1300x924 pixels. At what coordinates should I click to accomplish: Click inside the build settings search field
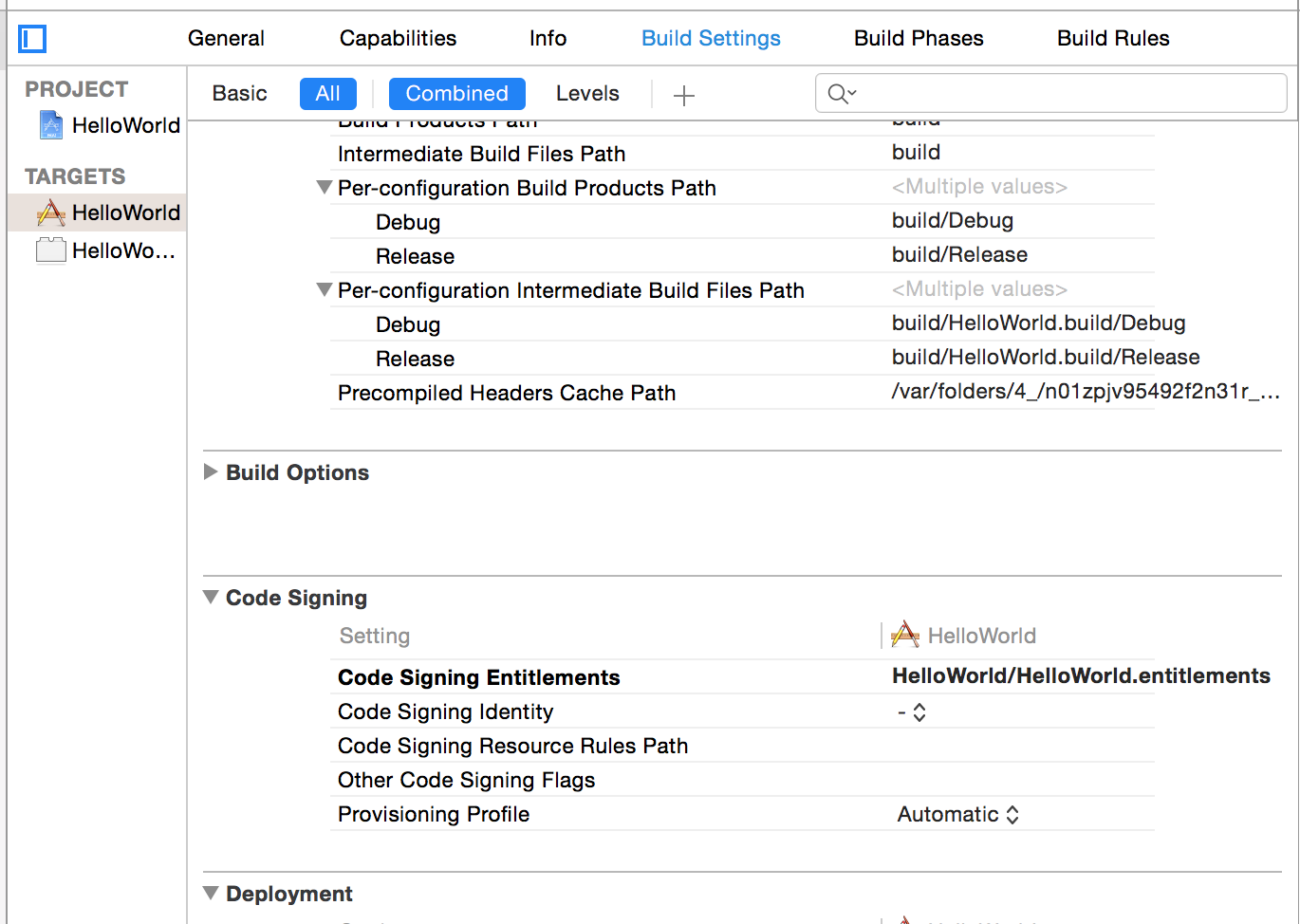(x=1044, y=93)
